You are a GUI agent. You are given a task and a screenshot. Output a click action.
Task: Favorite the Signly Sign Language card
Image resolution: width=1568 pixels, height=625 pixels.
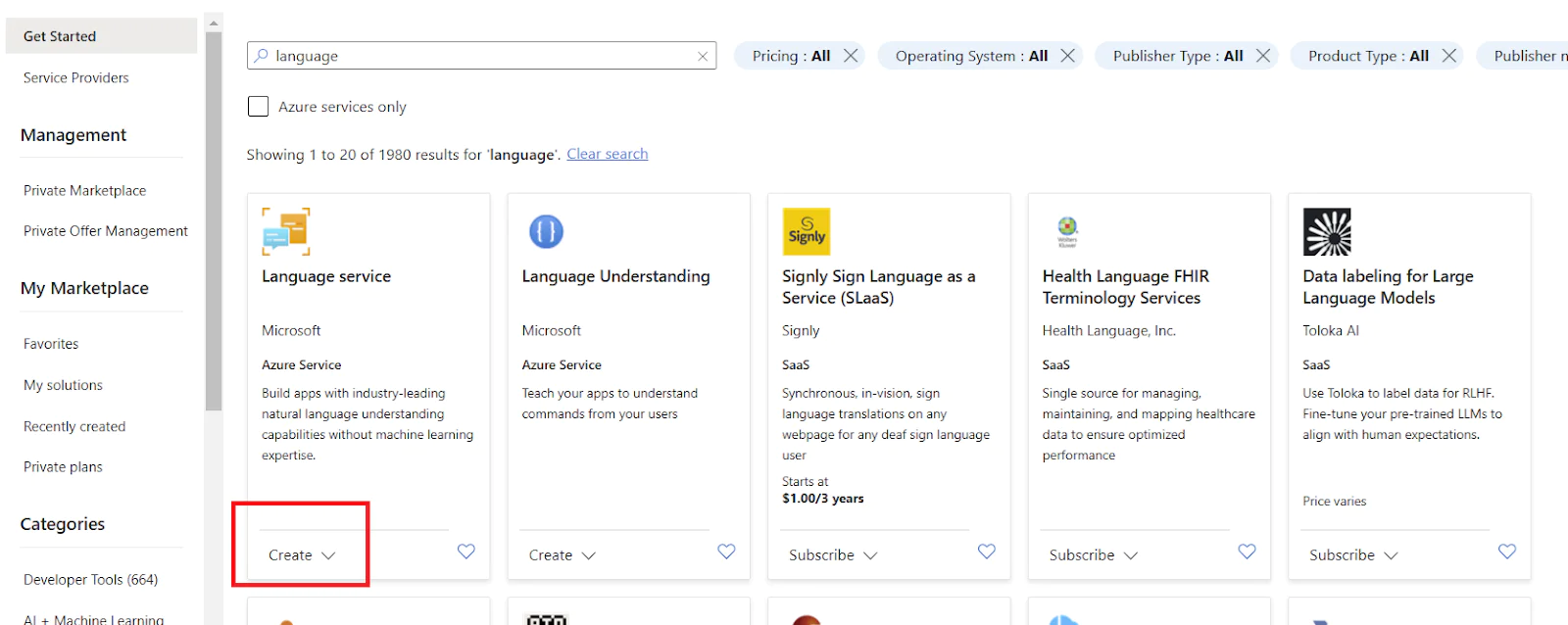tap(987, 552)
